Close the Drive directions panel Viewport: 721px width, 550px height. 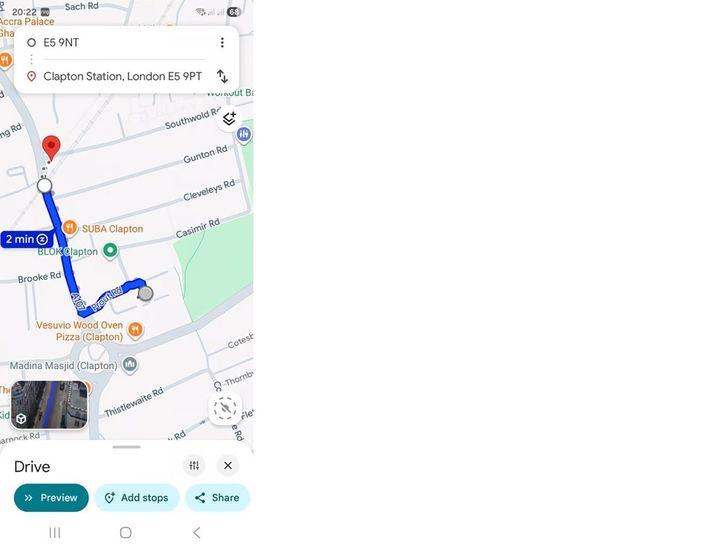click(x=228, y=465)
